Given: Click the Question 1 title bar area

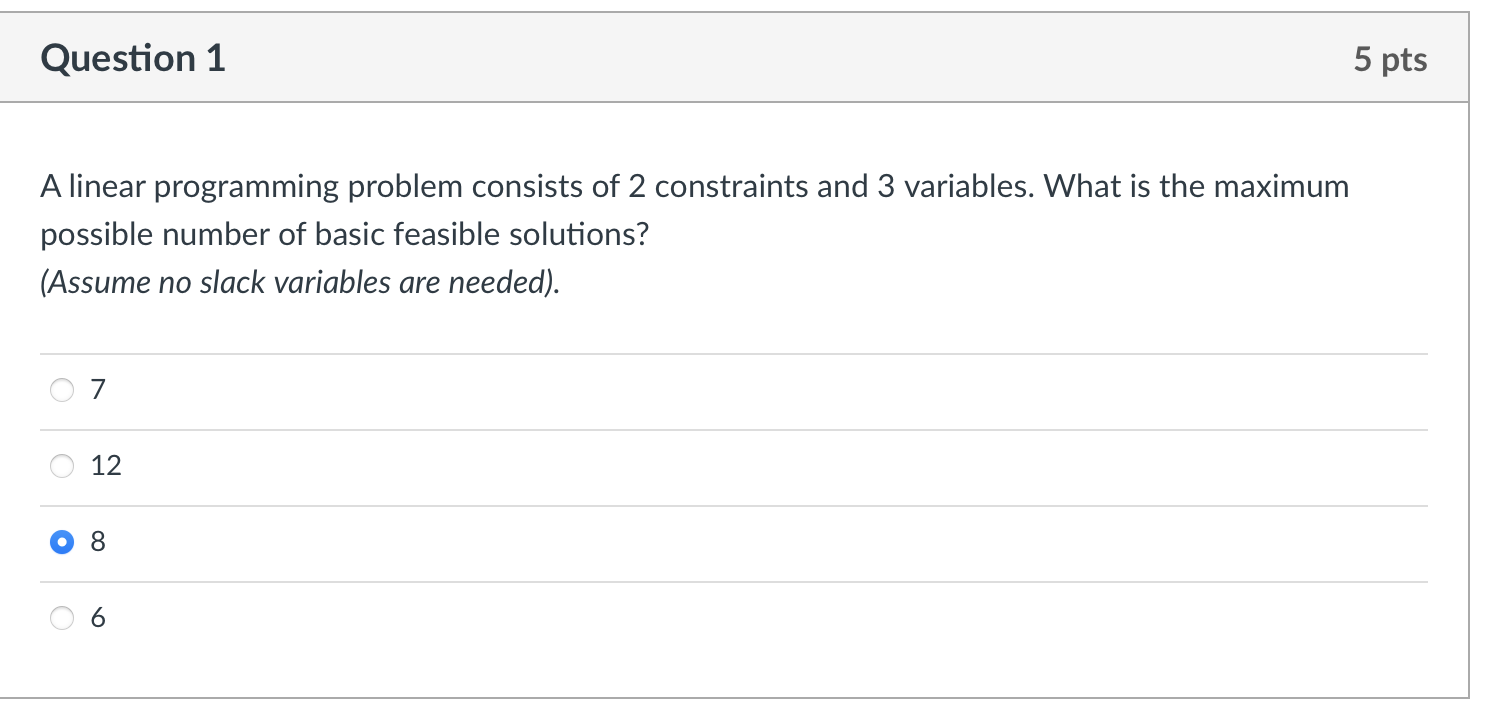Looking at the screenshot, I should 700,58.
